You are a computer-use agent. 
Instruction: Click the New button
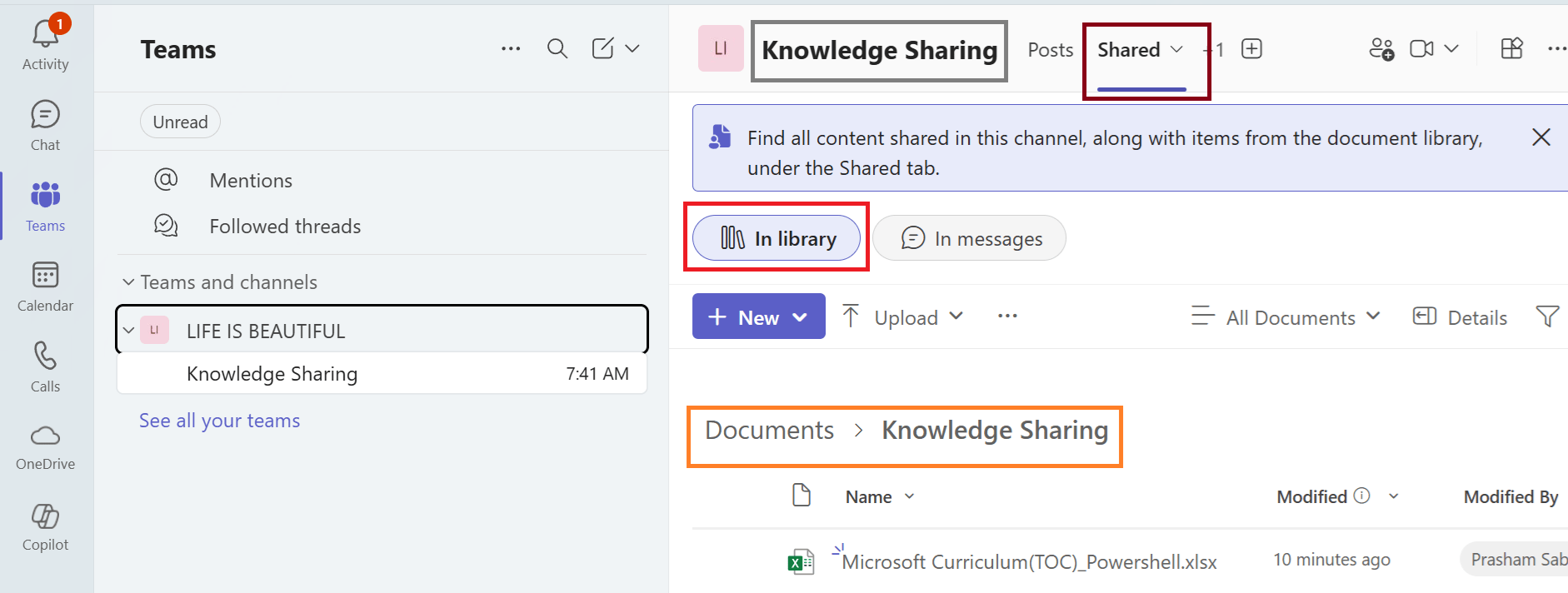click(758, 316)
